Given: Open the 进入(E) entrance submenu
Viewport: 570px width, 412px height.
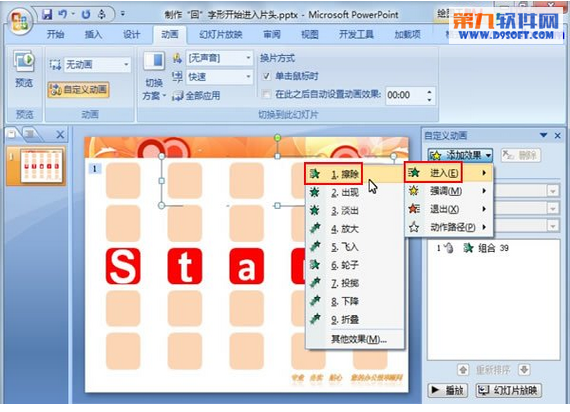Looking at the screenshot, I should click(449, 173).
